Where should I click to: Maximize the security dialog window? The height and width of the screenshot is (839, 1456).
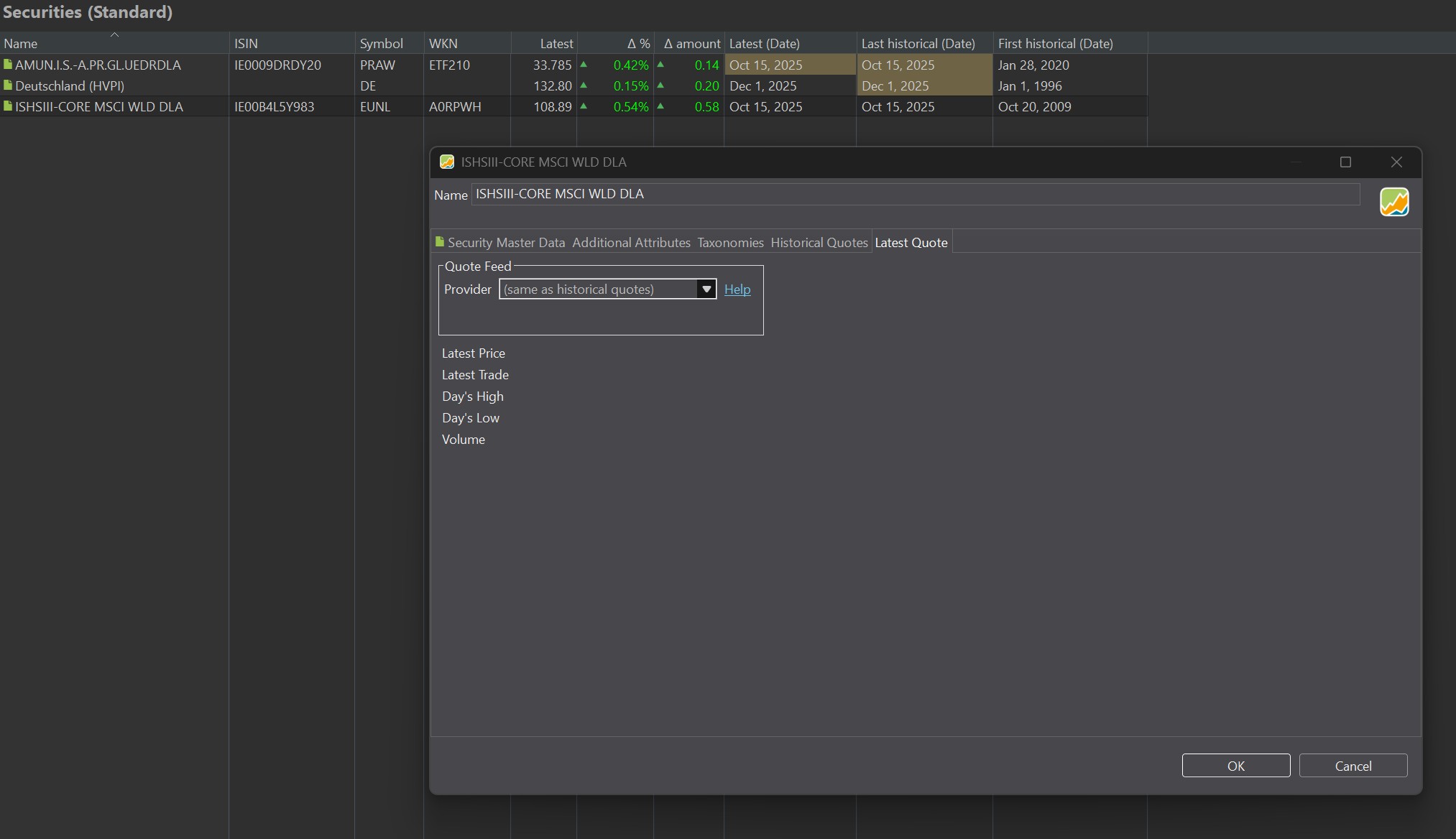pos(1345,162)
